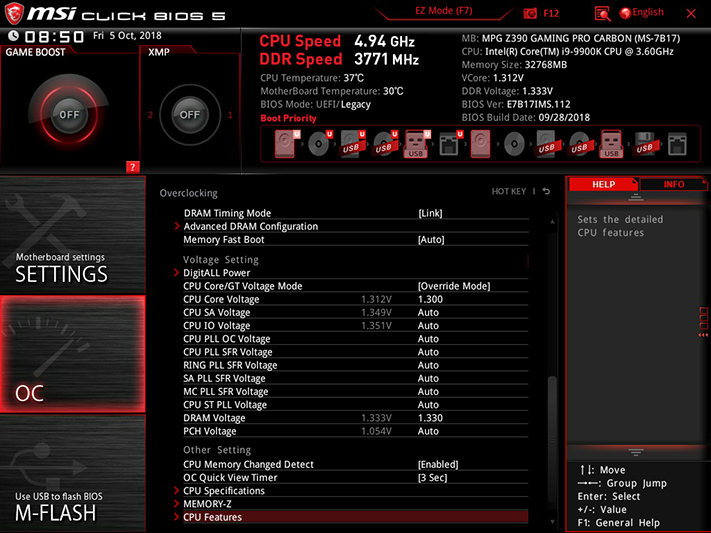Open the OC overclocking section
The image size is (711, 533).
[73, 354]
